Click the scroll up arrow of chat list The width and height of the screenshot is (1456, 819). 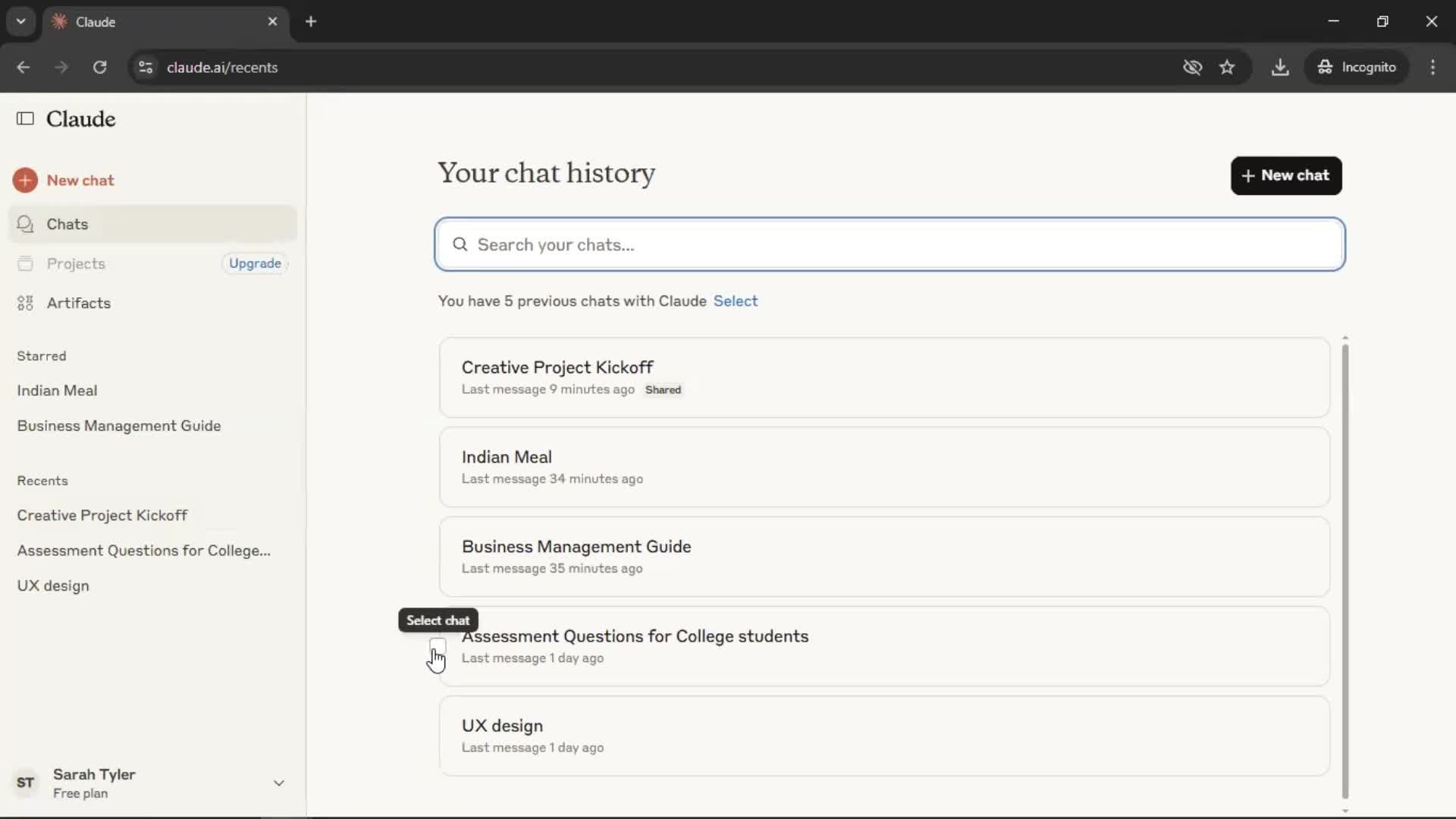pos(1345,338)
